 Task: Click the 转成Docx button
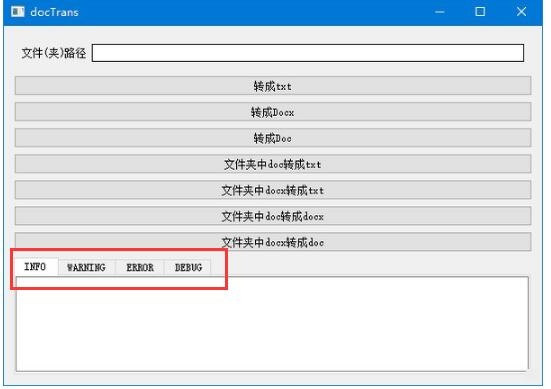click(273, 112)
